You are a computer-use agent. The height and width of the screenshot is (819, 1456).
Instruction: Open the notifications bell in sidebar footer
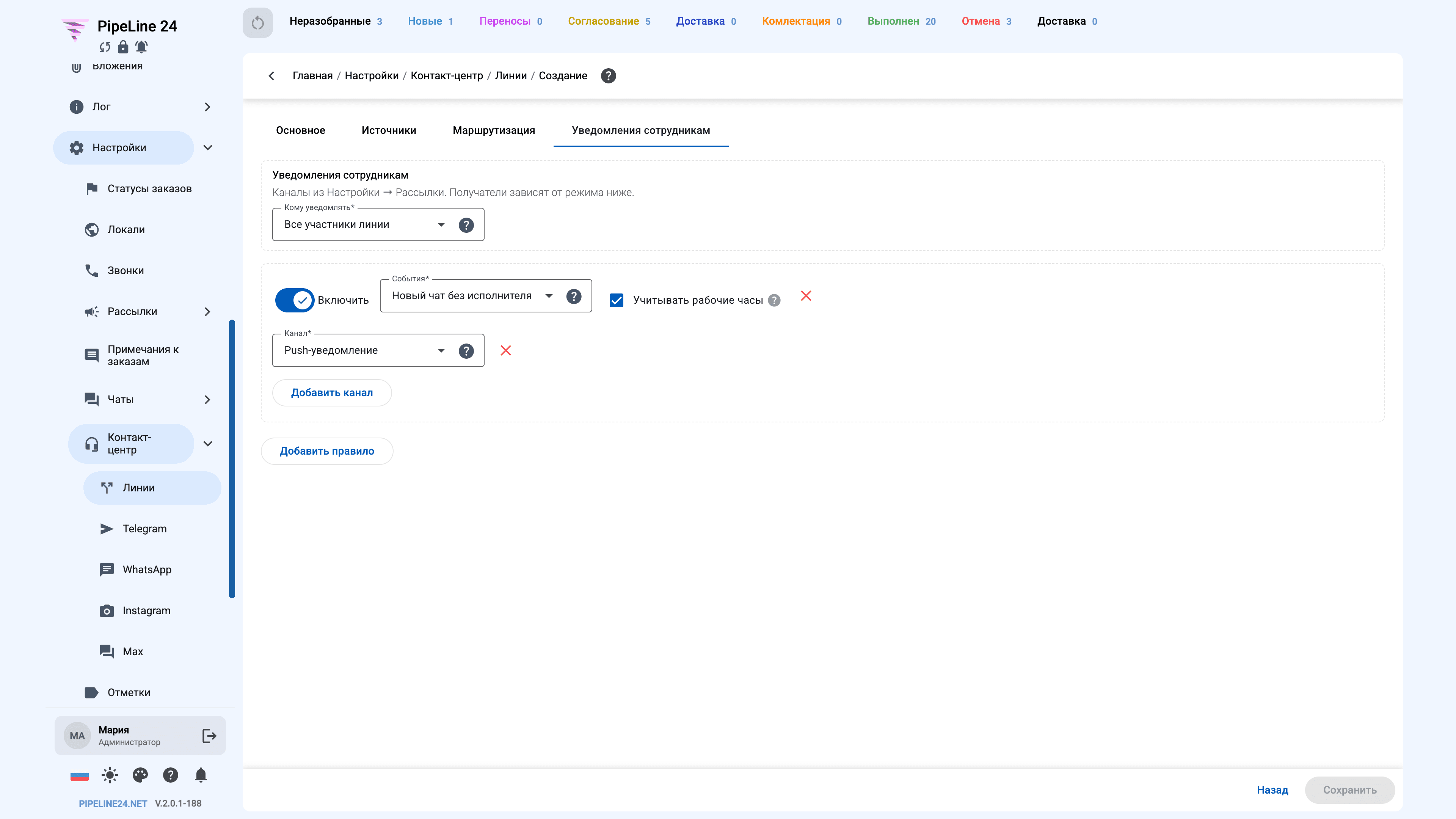[201, 775]
